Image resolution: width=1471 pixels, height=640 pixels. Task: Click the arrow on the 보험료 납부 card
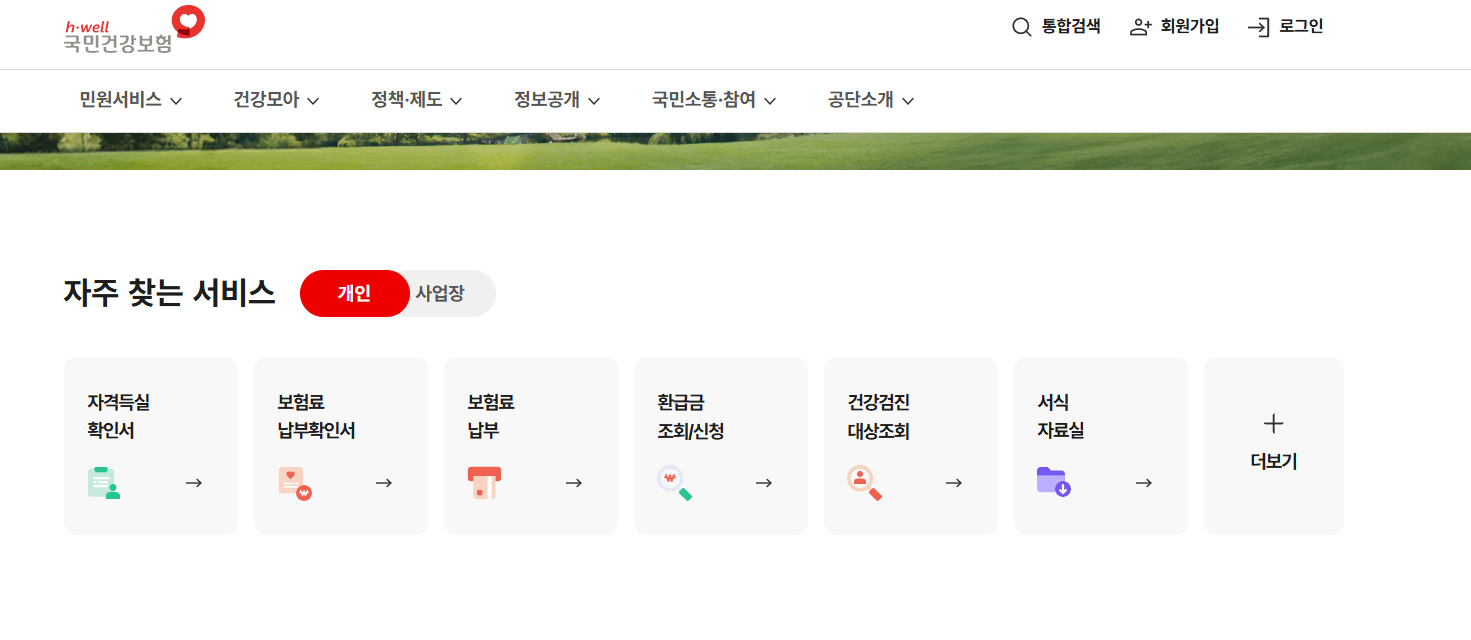tap(575, 482)
